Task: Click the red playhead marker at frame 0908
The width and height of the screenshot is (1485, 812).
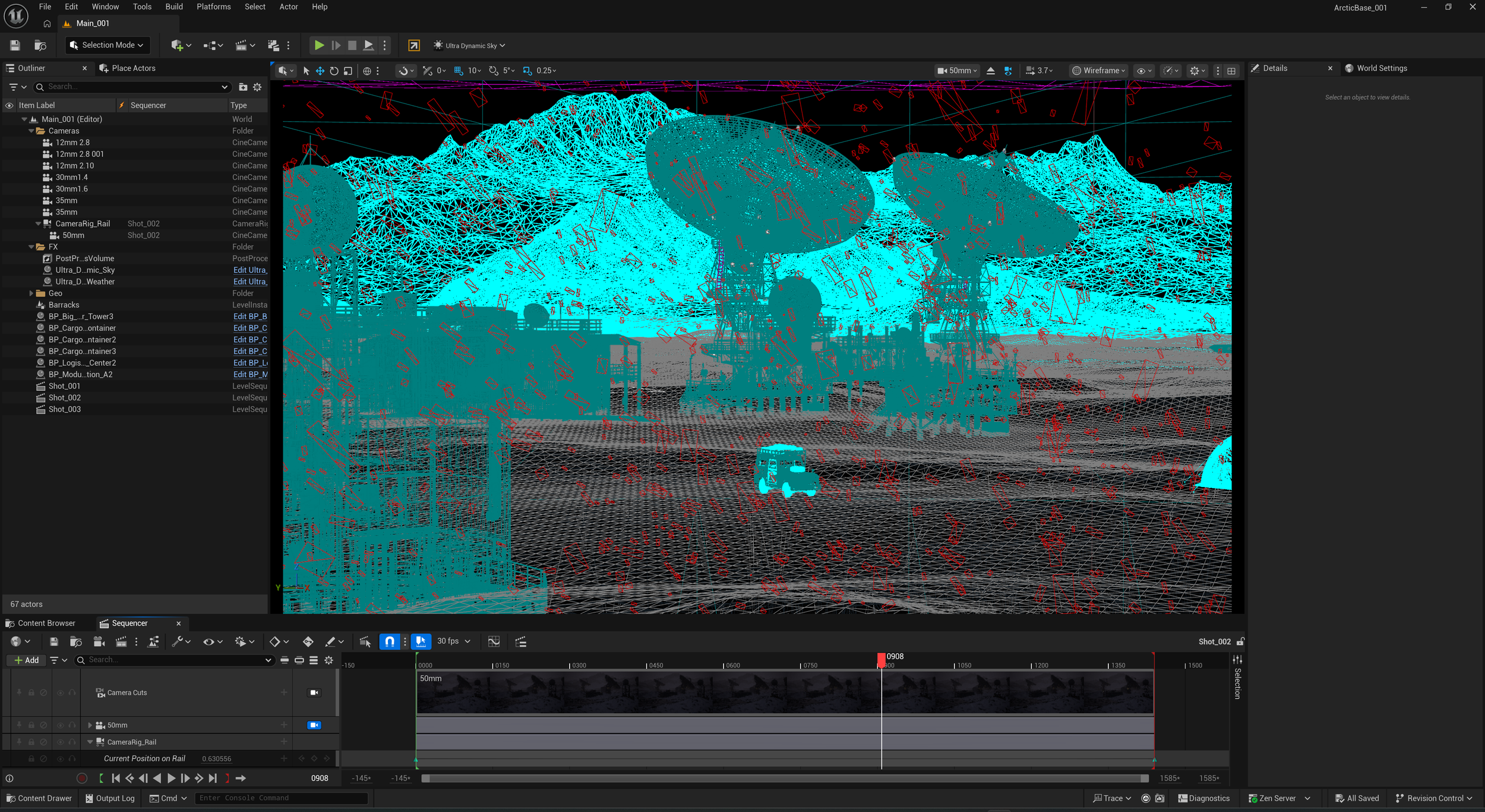Action: click(881, 659)
